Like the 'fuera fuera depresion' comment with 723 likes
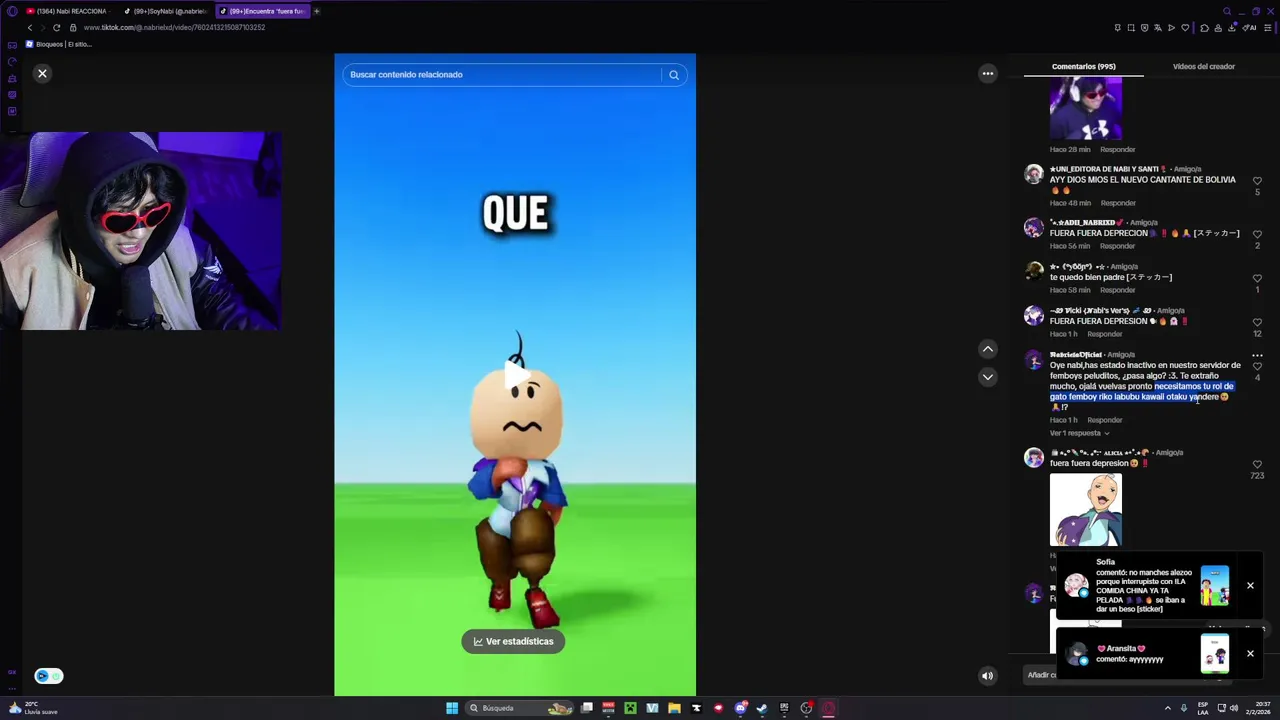Image resolution: width=1280 pixels, height=720 pixels. click(x=1257, y=465)
